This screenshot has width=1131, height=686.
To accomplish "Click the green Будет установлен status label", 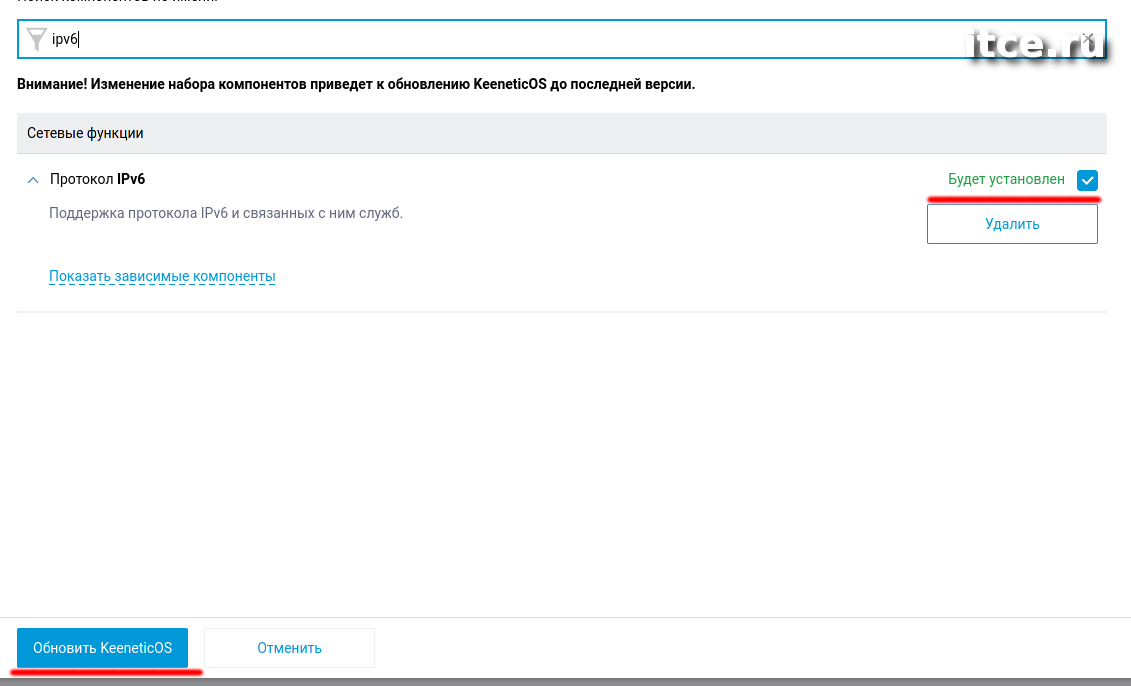I will 1006,179.
